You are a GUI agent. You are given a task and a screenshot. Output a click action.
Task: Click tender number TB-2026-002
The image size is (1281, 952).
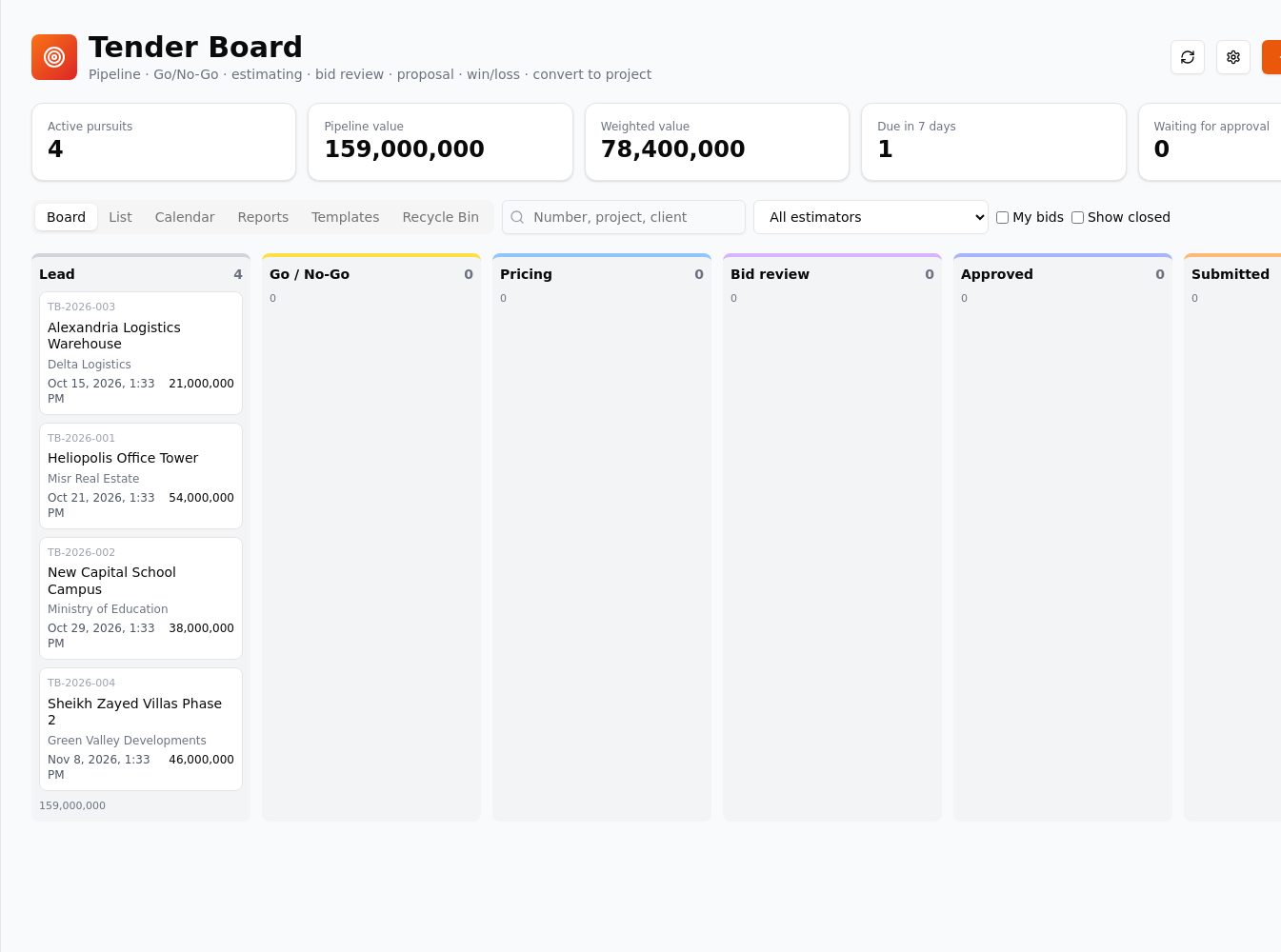pyautogui.click(x=81, y=552)
